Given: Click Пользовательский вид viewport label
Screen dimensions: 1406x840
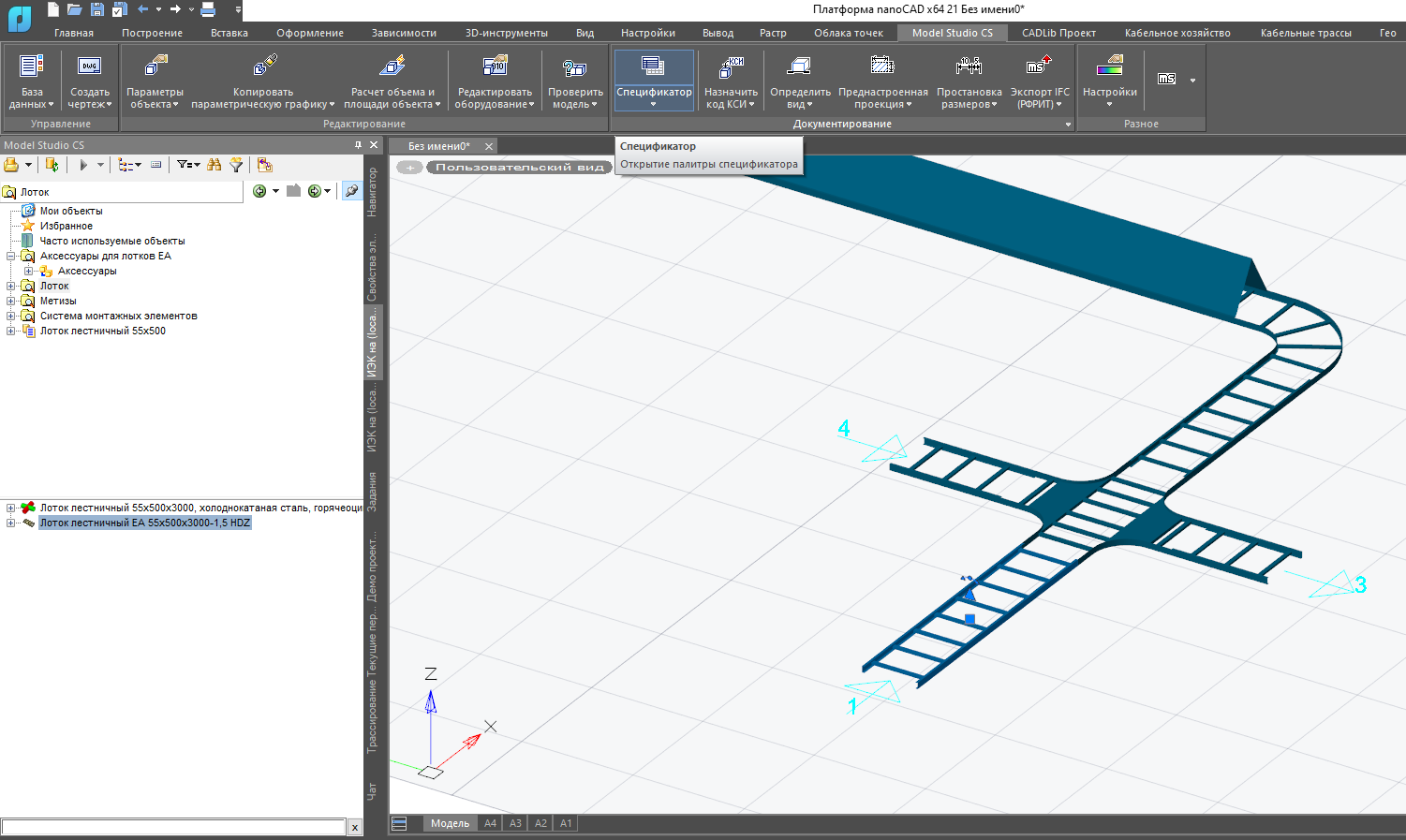Looking at the screenshot, I should (520, 167).
